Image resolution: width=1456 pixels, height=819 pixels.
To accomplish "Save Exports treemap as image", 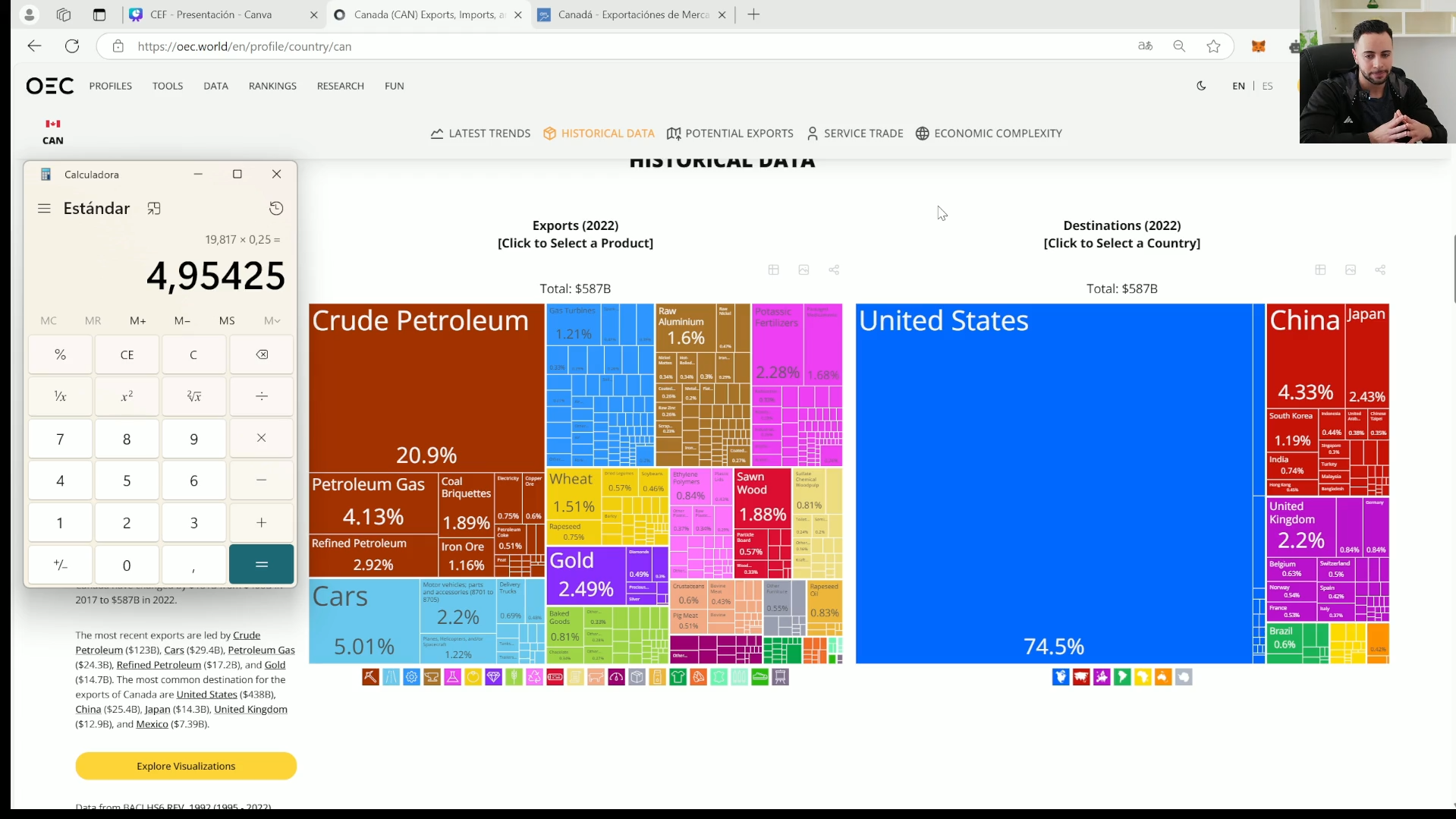I will (x=803, y=270).
